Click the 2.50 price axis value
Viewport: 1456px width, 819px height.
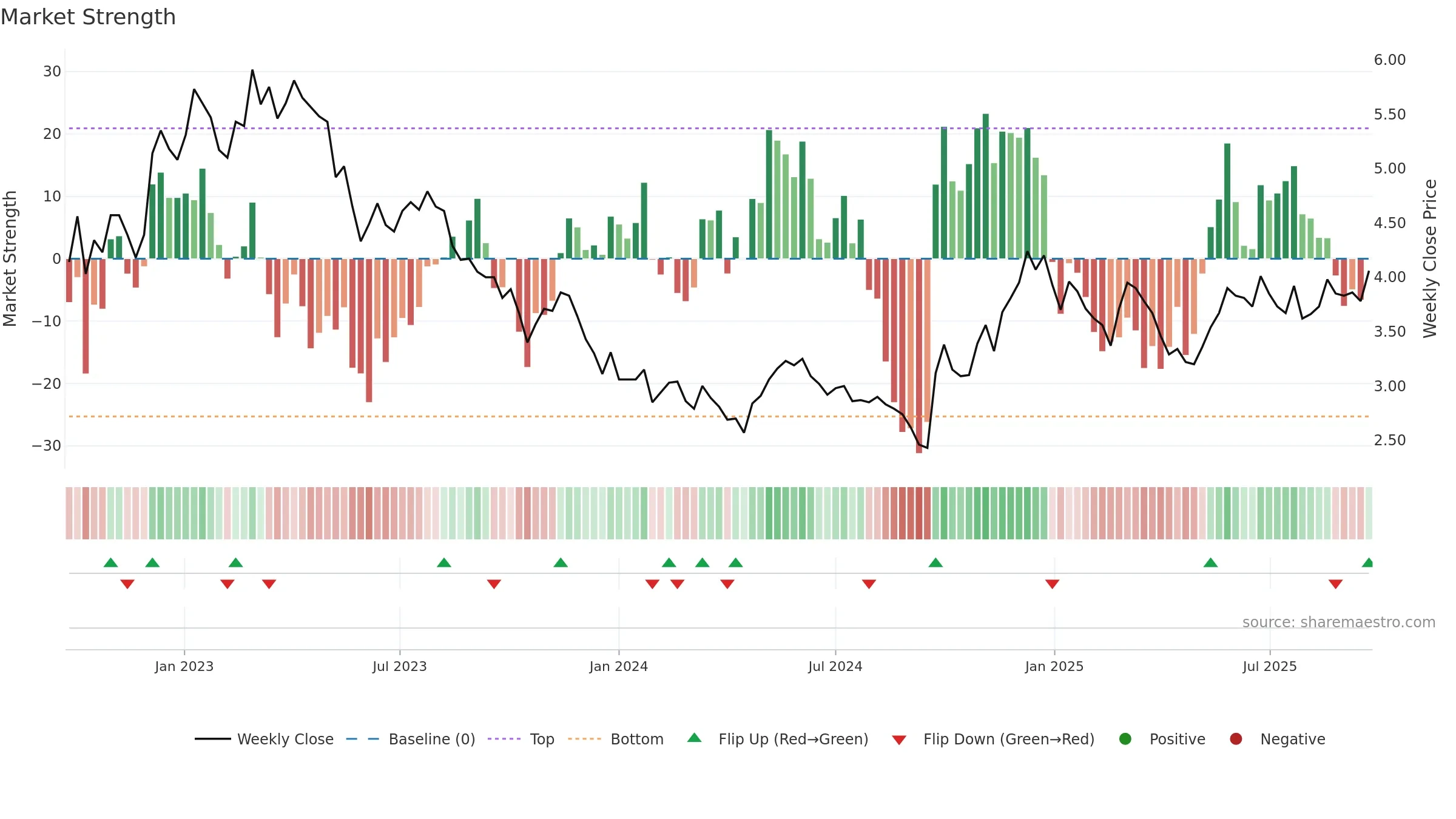[1389, 440]
